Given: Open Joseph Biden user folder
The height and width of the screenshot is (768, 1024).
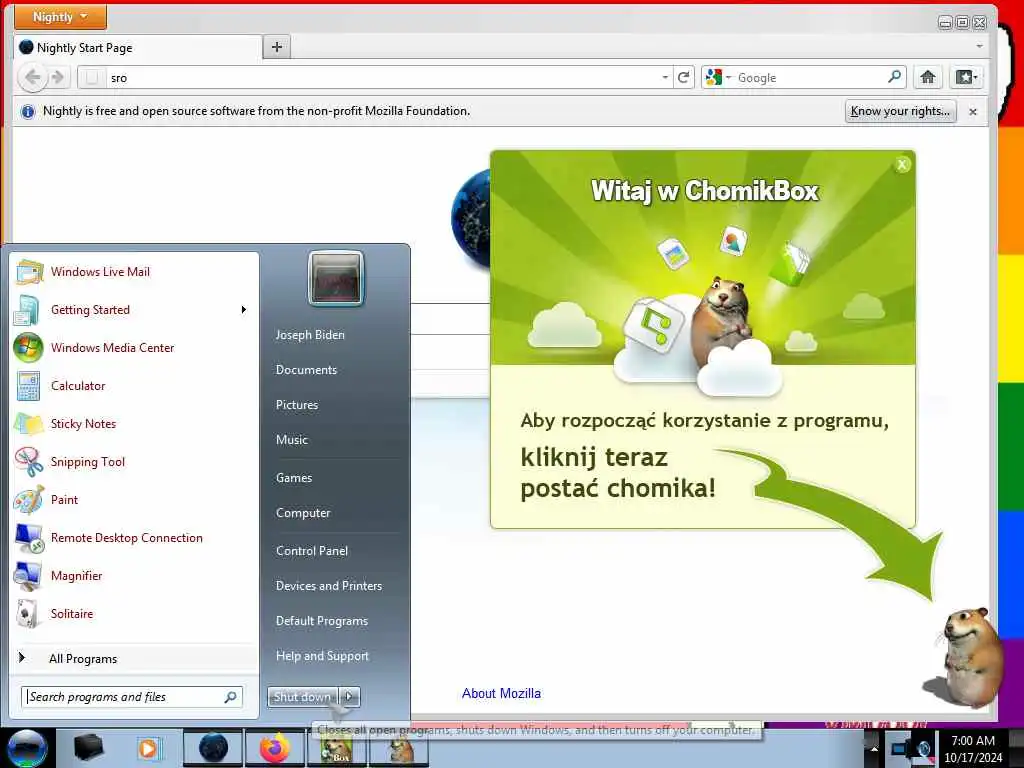Looking at the screenshot, I should [310, 334].
